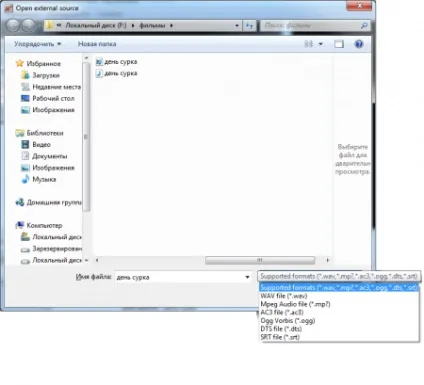The height and width of the screenshot is (385, 424).
Task: Click the file list scroll left arrow
Action: coord(97,260)
